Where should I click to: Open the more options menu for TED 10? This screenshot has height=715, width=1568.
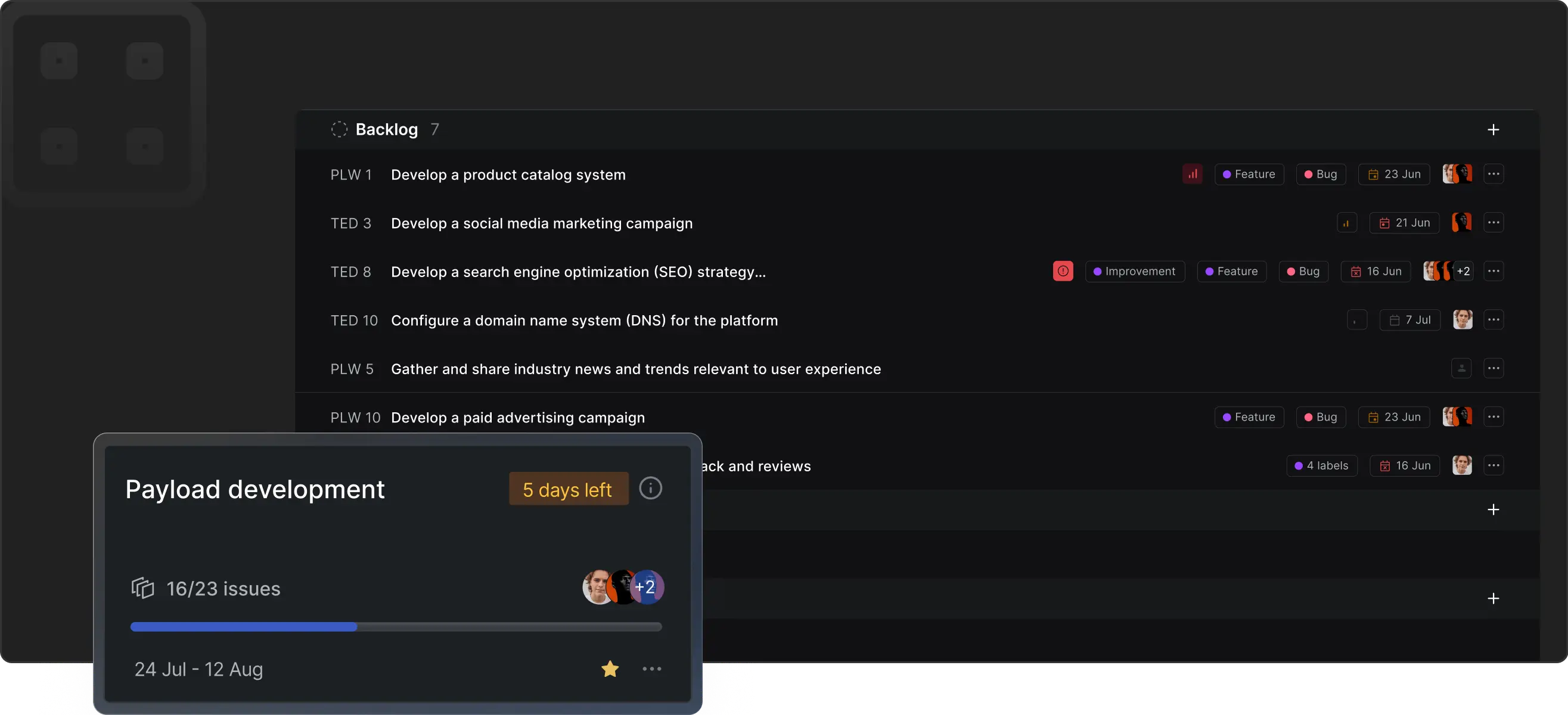pyautogui.click(x=1493, y=320)
